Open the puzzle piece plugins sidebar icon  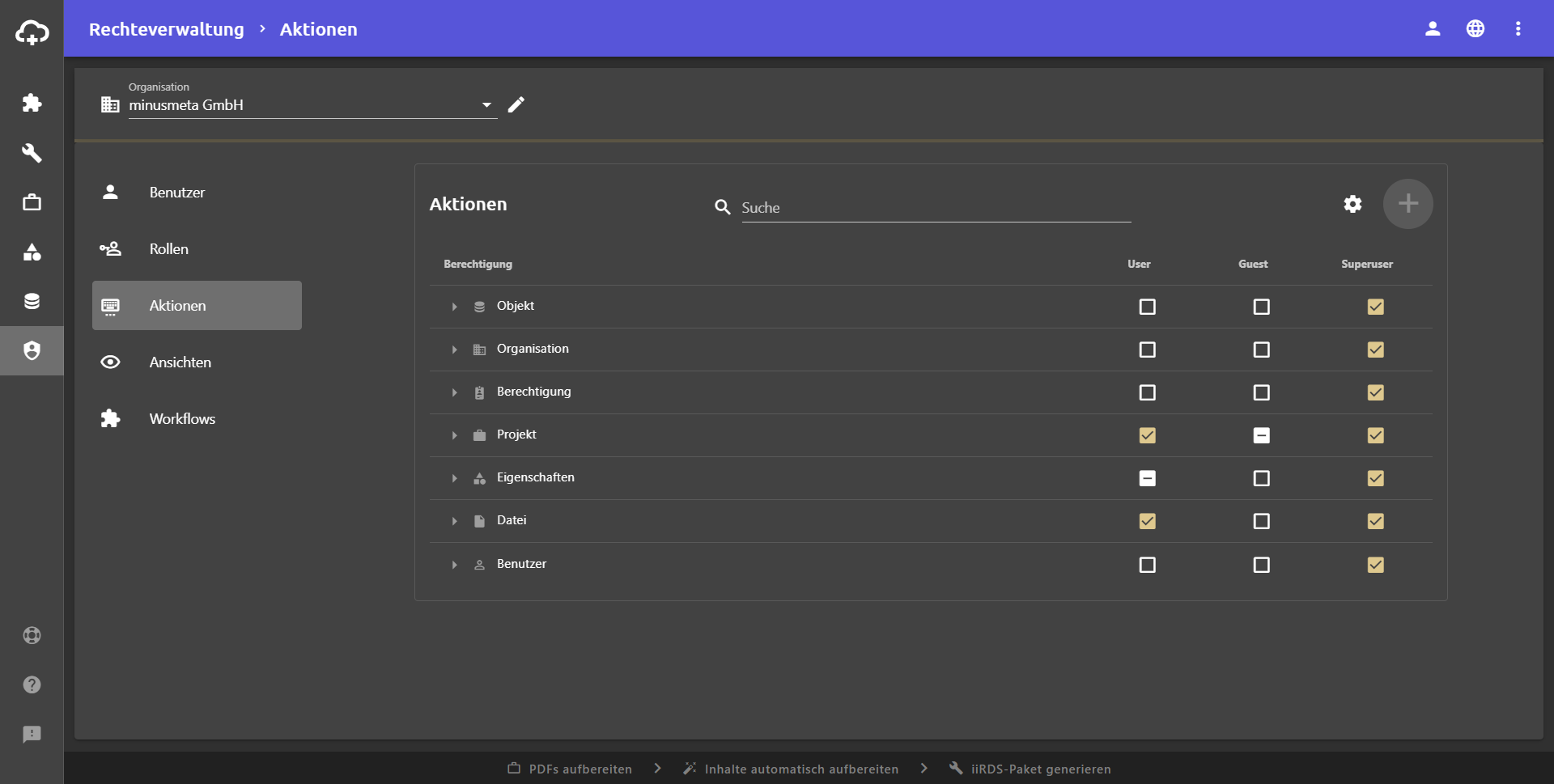coord(32,103)
